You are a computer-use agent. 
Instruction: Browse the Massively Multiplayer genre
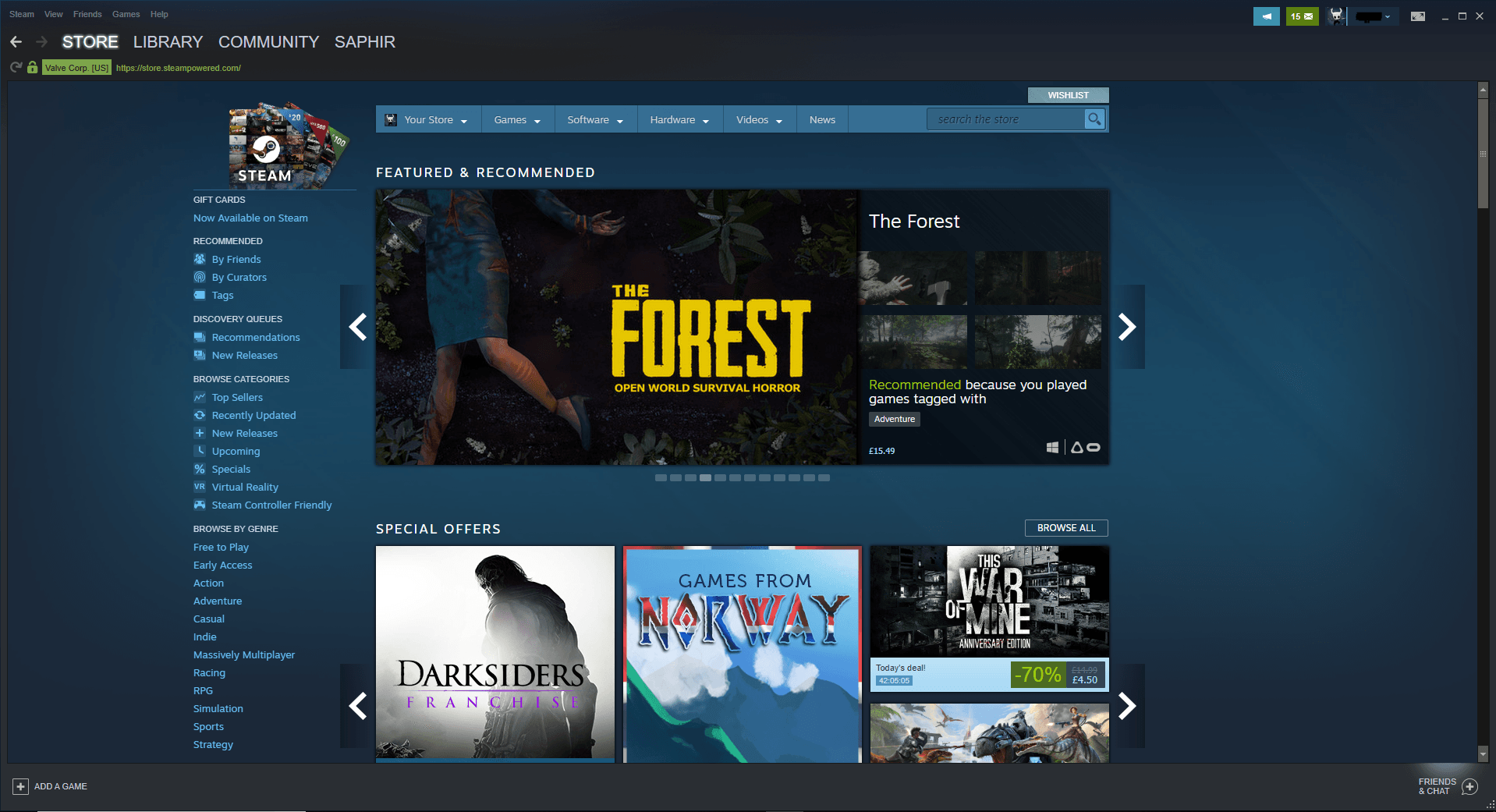pyautogui.click(x=244, y=655)
